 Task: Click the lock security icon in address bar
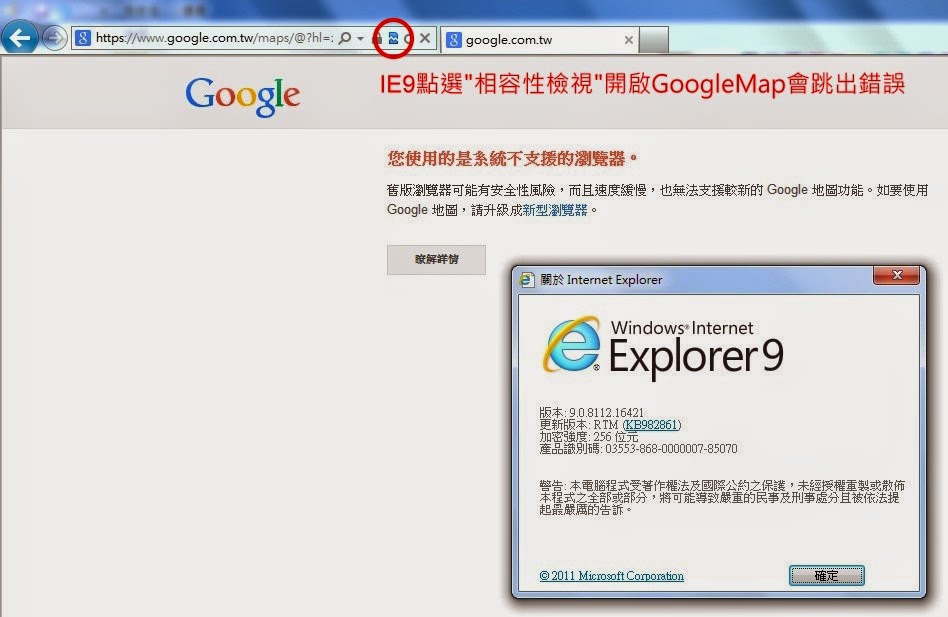[x=378, y=39]
